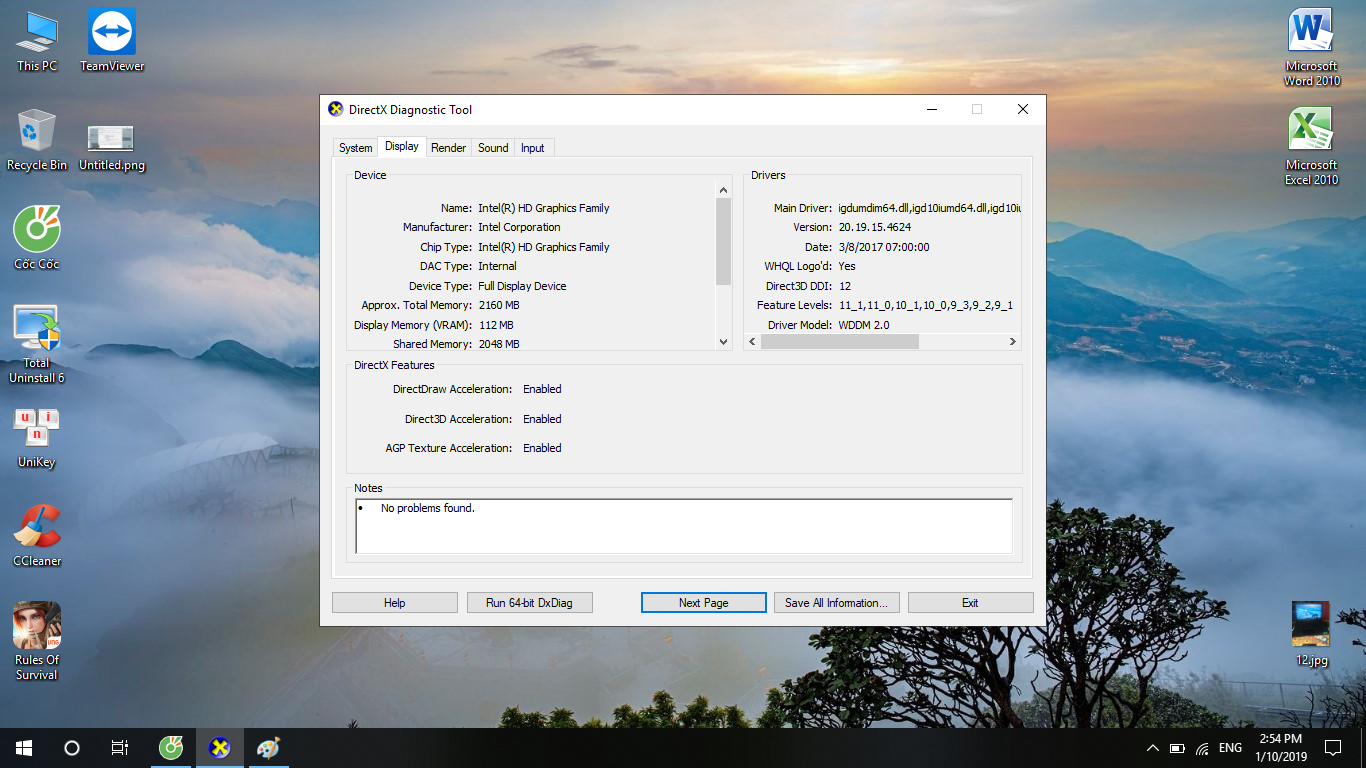Viewport: 1366px width, 768px height.
Task: Open the Rules Of Survival game icon
Action: coord(37,626)
